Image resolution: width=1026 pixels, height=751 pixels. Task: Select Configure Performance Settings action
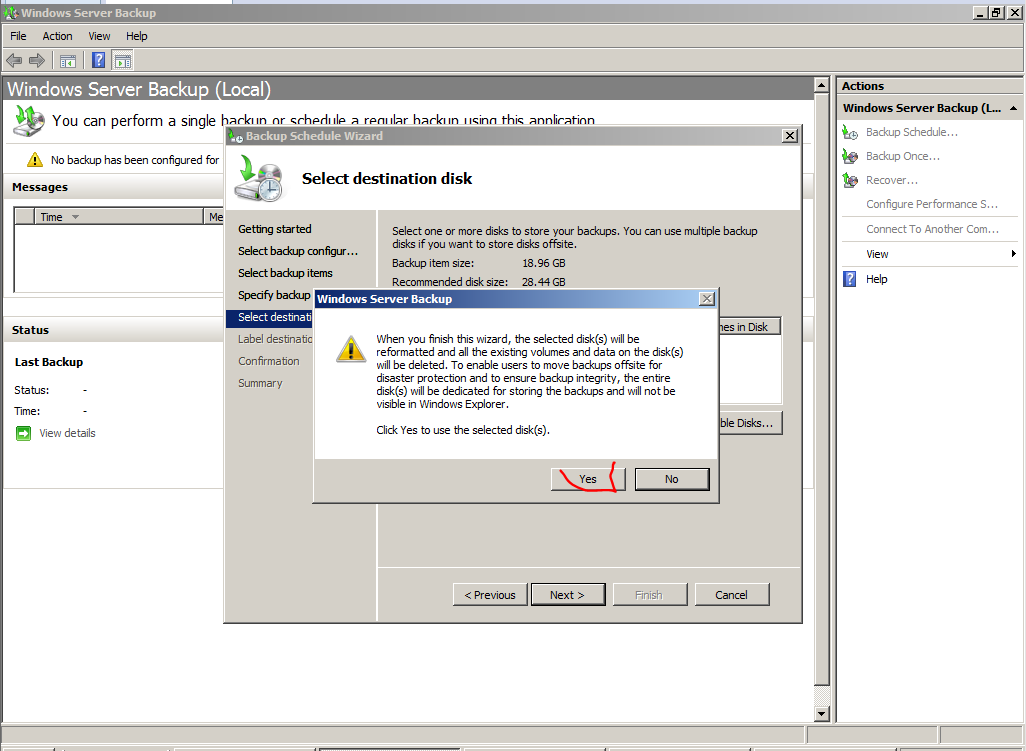click(x=932, y=204)
